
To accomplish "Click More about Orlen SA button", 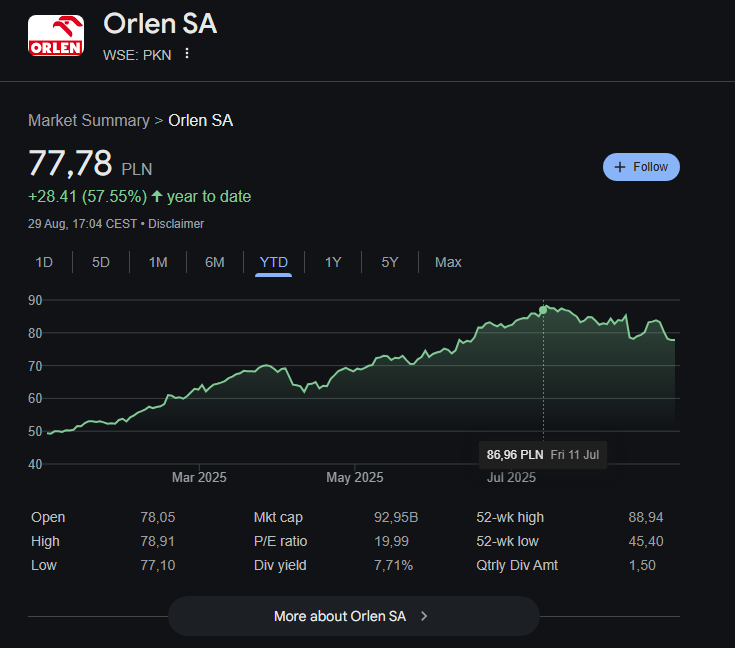I will coord(354,616).
